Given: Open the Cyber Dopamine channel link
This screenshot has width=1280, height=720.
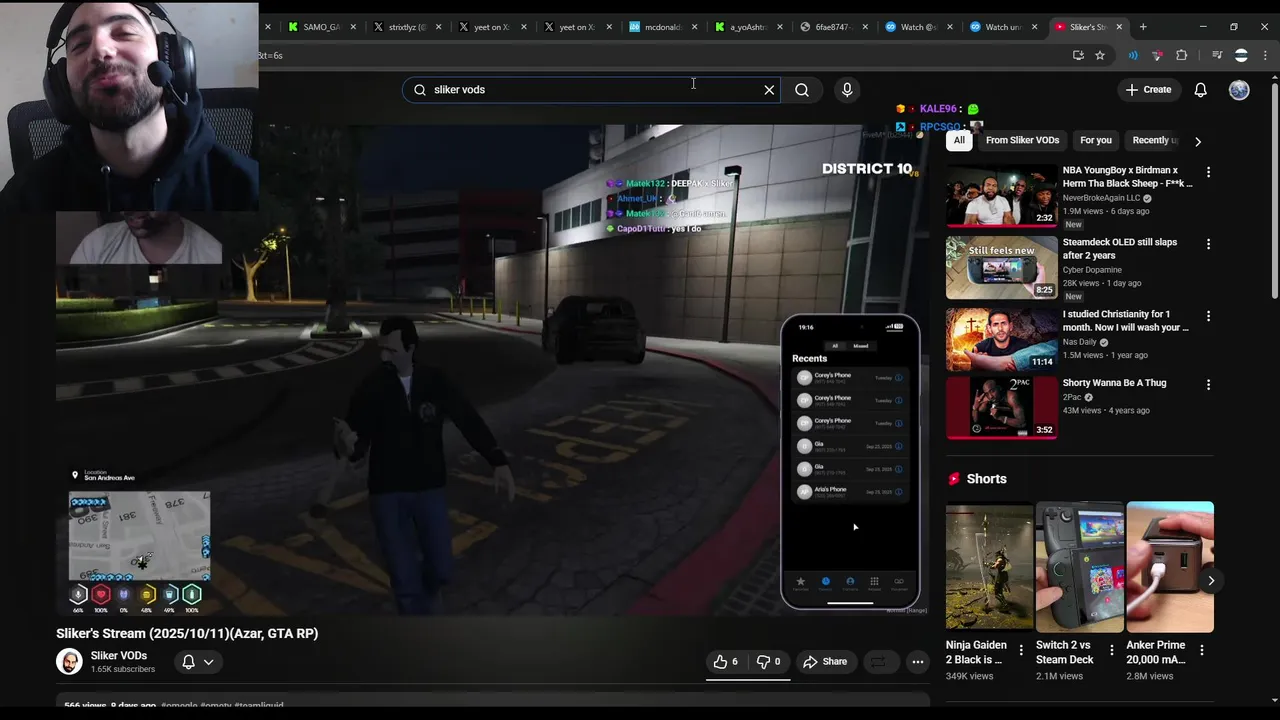Looking at the screenshot, I should pyautogui.click(x=1092, y=270).
